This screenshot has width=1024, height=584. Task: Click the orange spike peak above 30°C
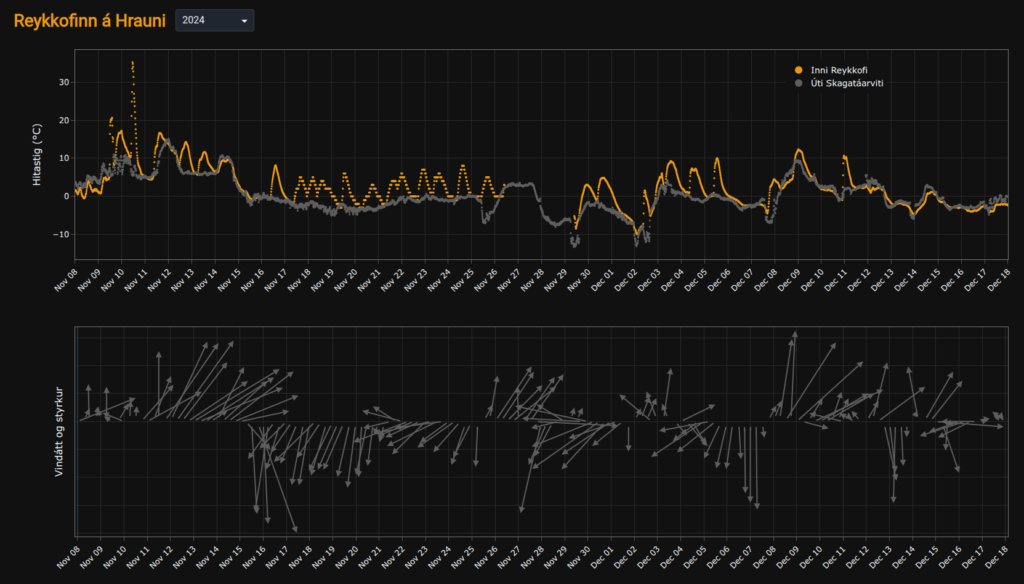click(132, 63)
